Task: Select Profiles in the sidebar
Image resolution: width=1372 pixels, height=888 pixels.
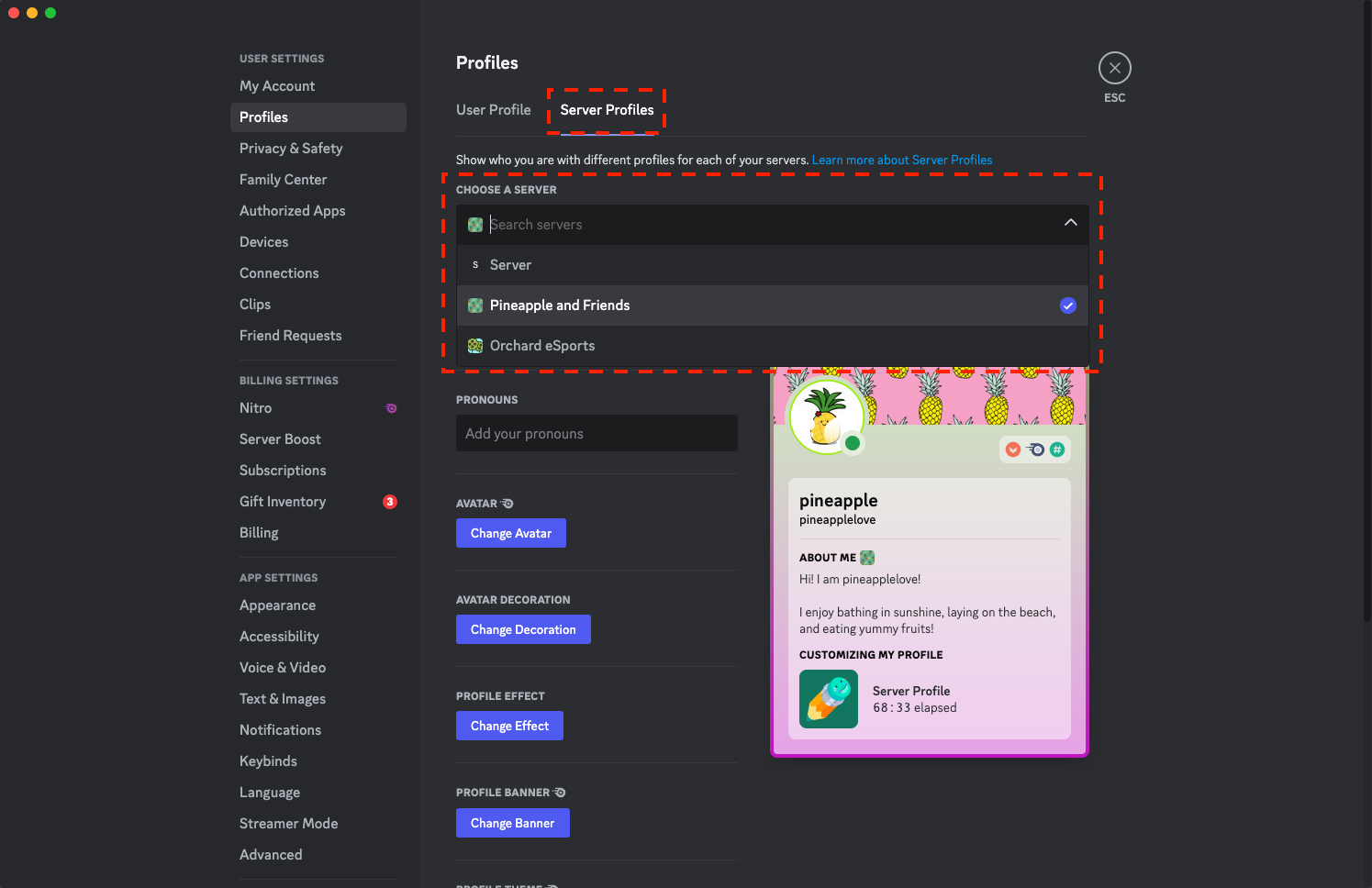Action: pyautogui.click(x=318, y=117)
